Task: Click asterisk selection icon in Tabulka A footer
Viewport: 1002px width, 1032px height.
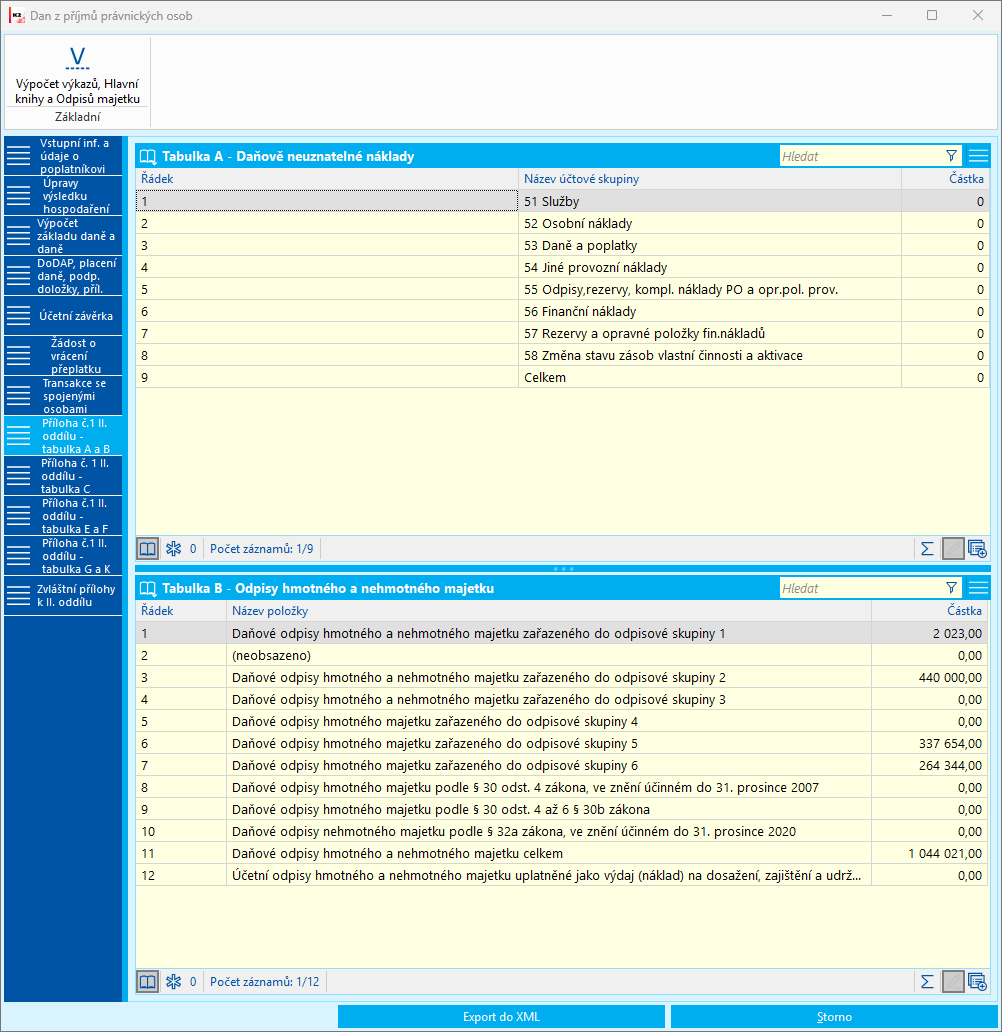Action: [173, 549]
